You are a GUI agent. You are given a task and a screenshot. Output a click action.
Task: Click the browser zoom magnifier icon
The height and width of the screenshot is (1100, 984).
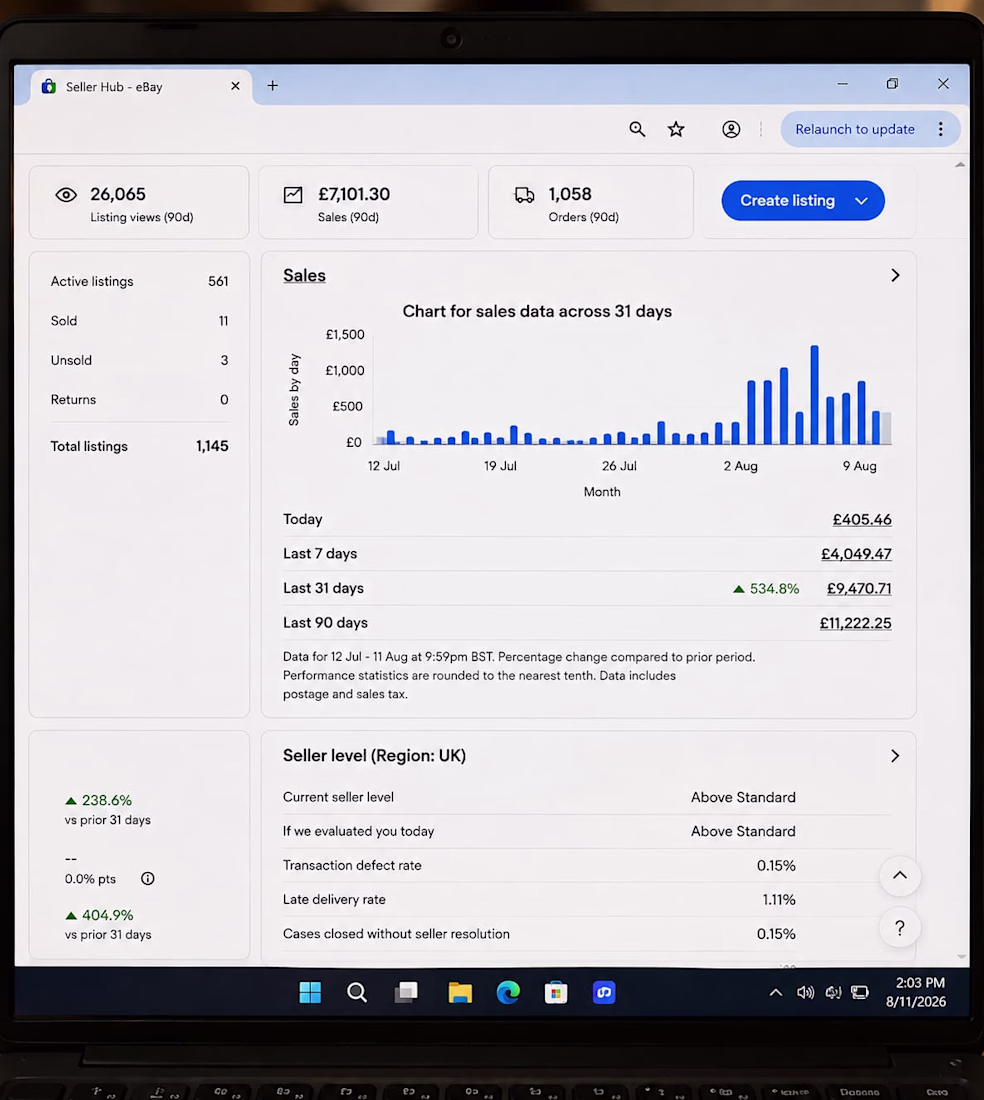point(637,129)
